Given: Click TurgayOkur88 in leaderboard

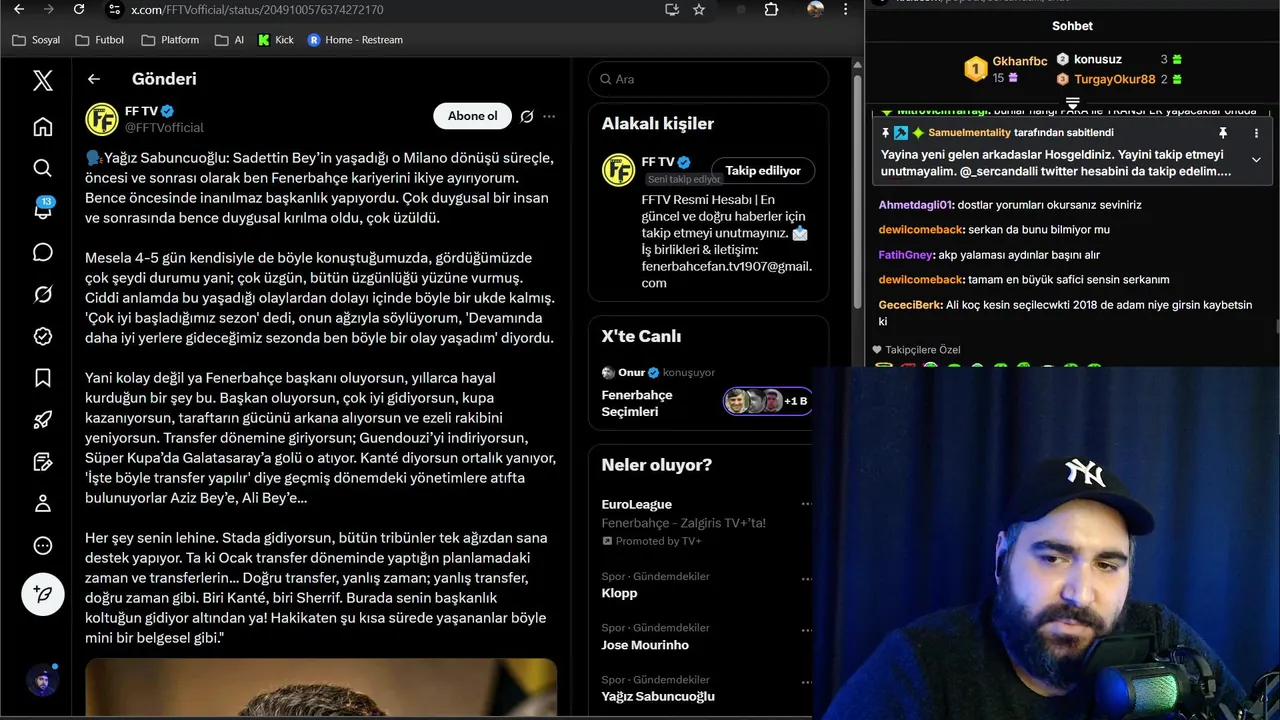Looking at the screenshot, I should tap(1115, 79).
